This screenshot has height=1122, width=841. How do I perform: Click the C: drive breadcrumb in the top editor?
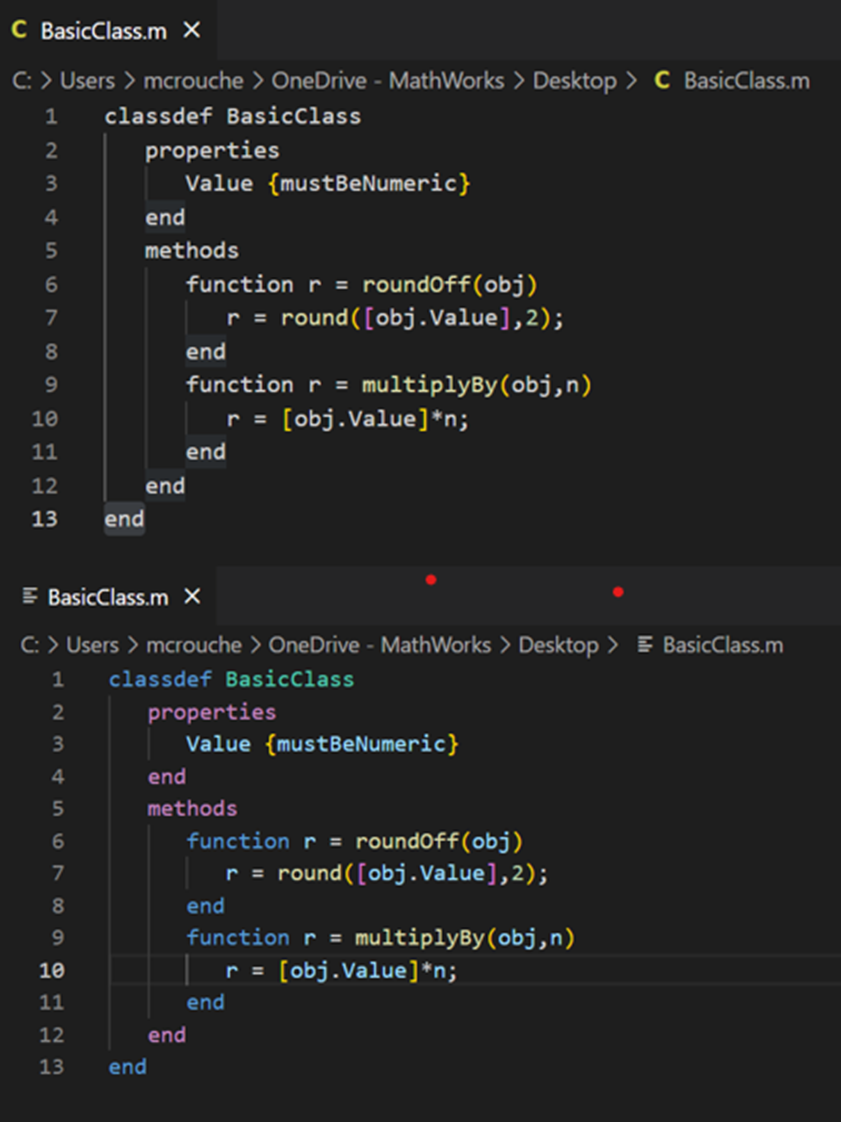[x=22, y=81]
